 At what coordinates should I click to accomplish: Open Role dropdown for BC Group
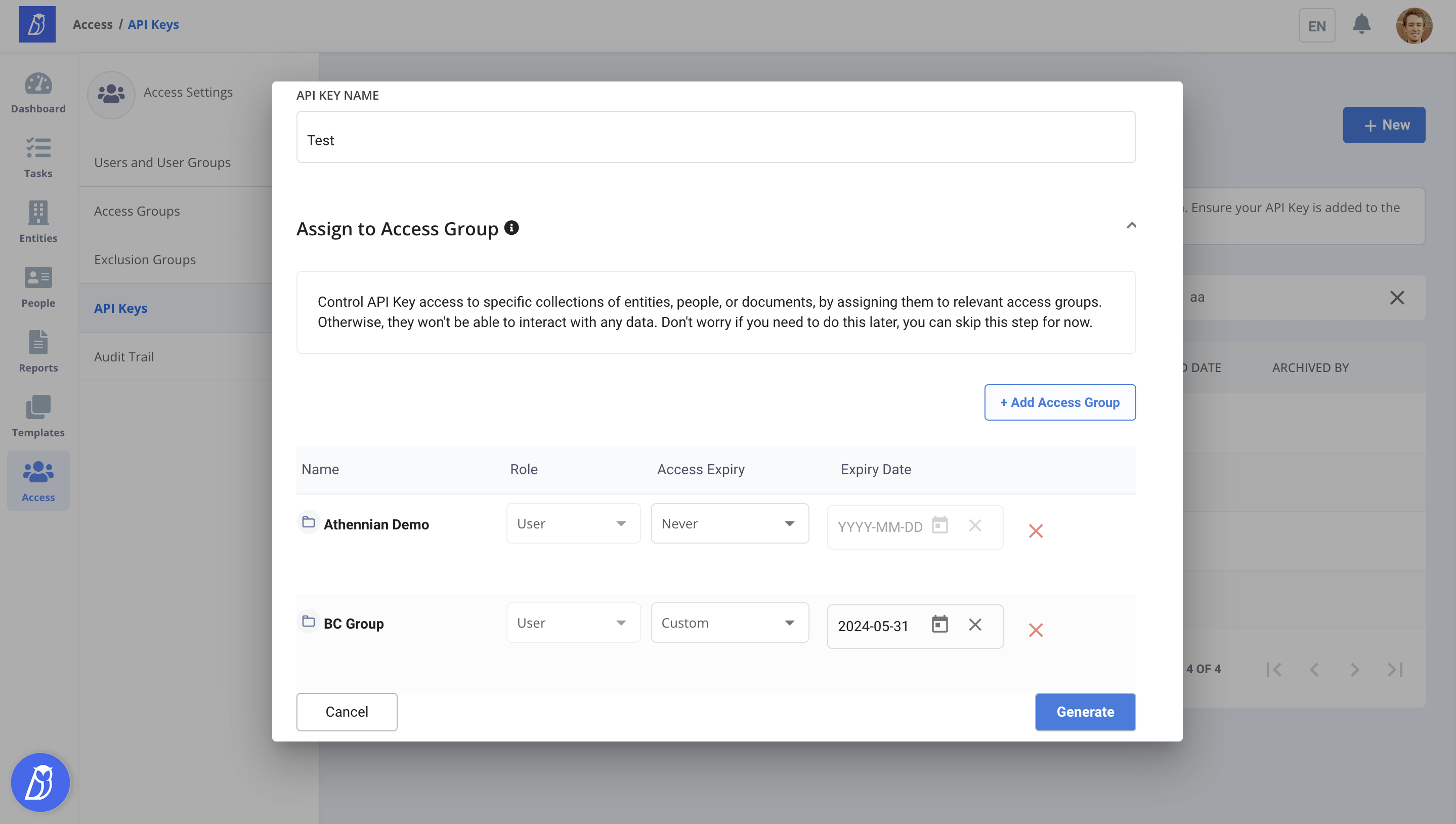pos(573,623)
